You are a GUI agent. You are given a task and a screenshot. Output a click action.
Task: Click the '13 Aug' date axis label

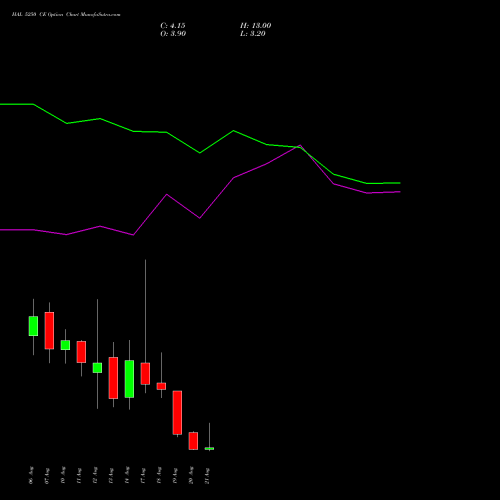(111, 475)
